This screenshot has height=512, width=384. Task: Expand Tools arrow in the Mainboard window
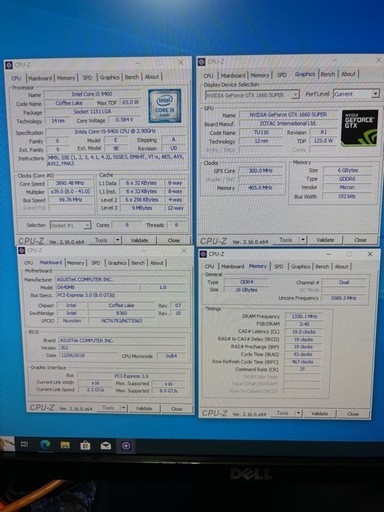coord(124,408)
